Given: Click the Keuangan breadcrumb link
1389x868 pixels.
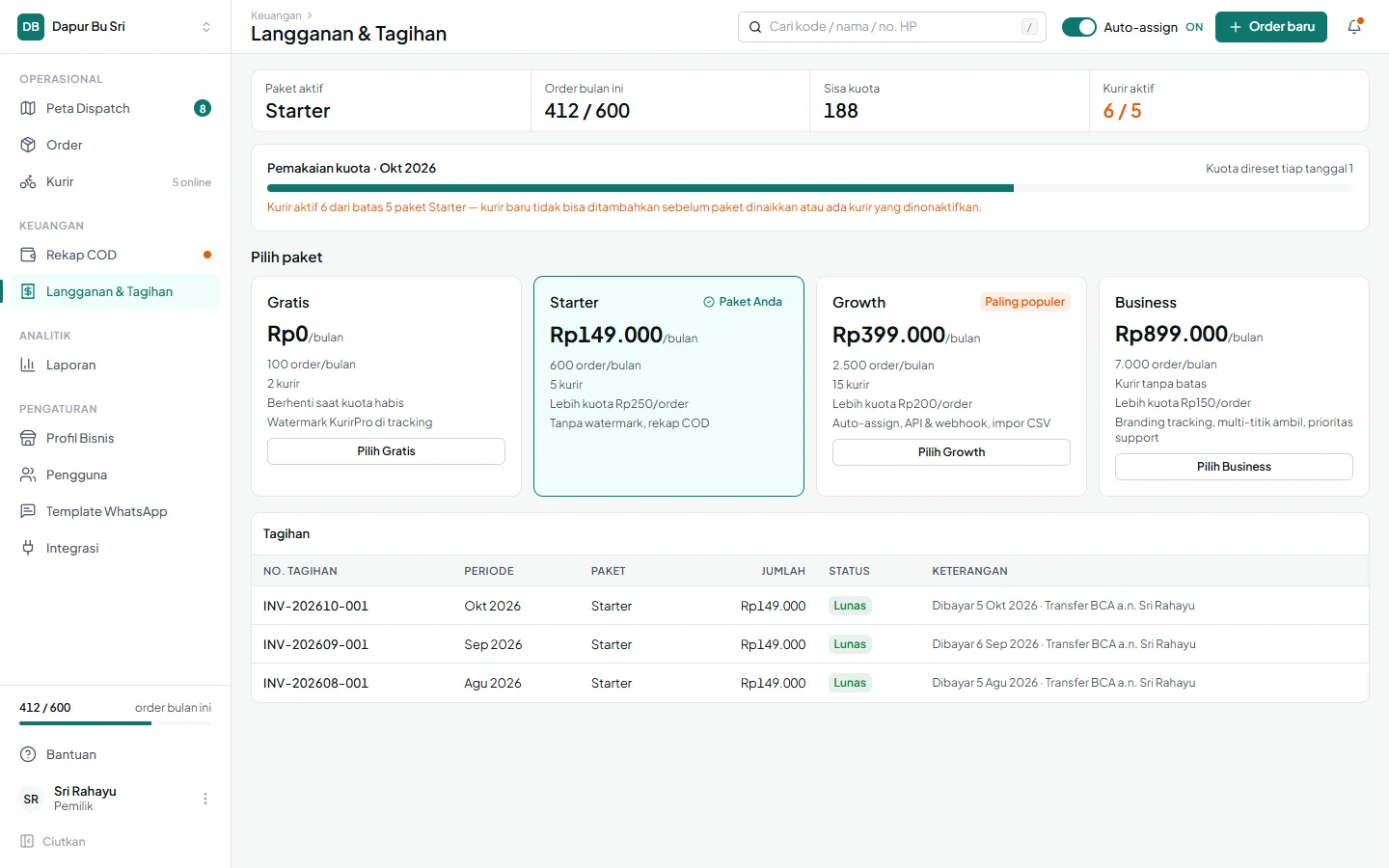Looking at the screenshot, I should 276,15.
